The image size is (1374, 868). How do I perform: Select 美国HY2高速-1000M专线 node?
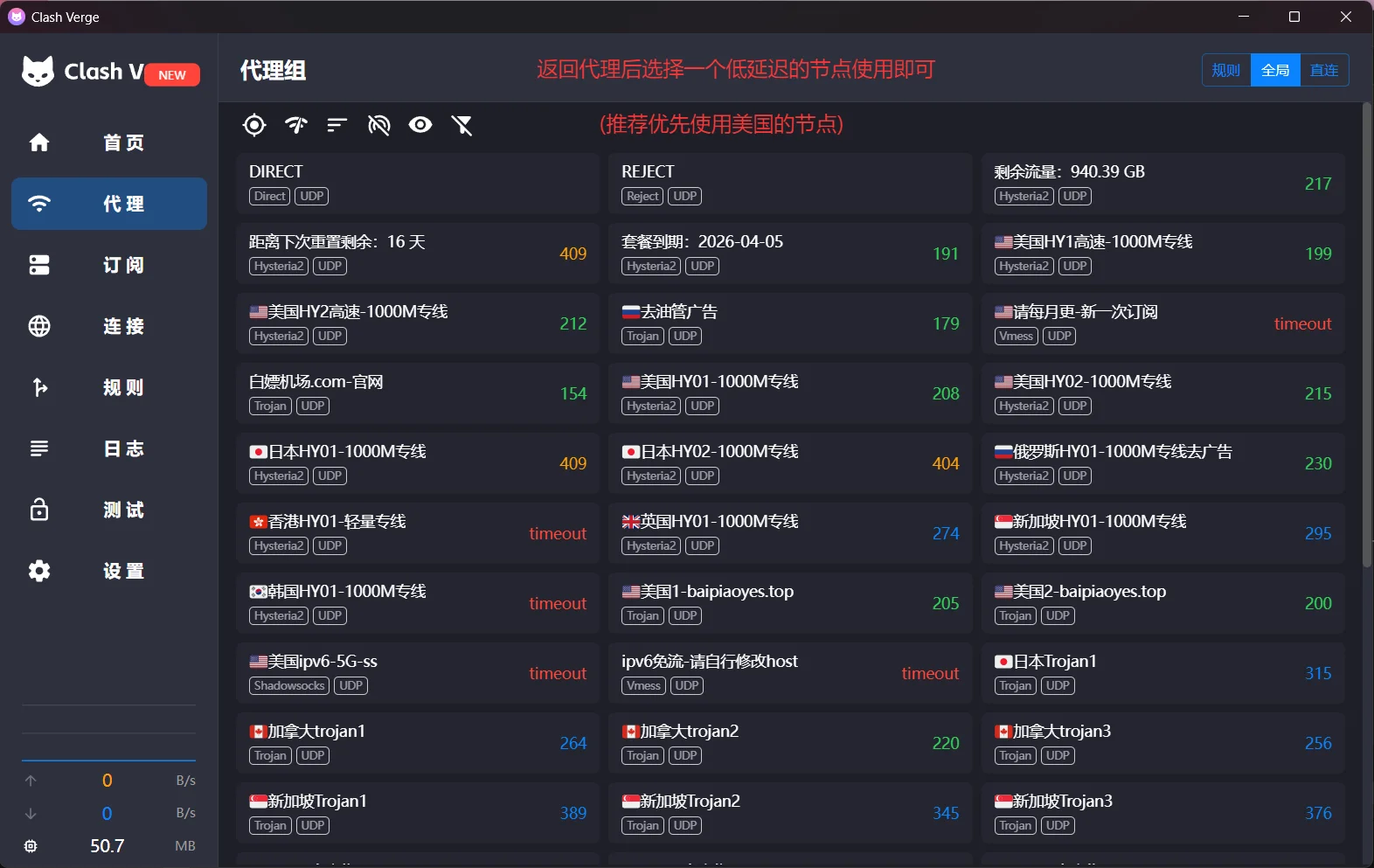[x=418, y=323]
